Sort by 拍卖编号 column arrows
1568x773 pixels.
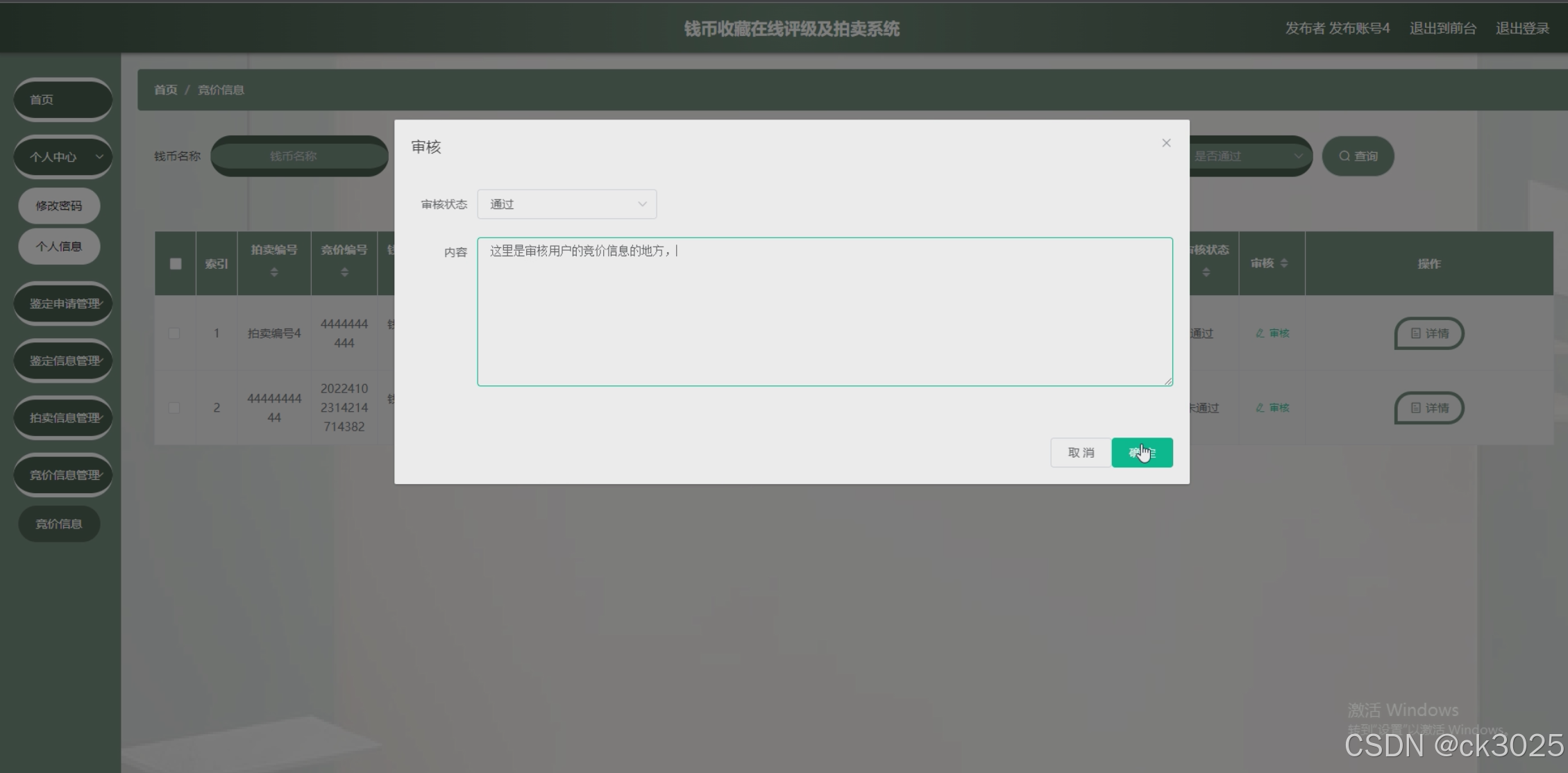point(274,272)
